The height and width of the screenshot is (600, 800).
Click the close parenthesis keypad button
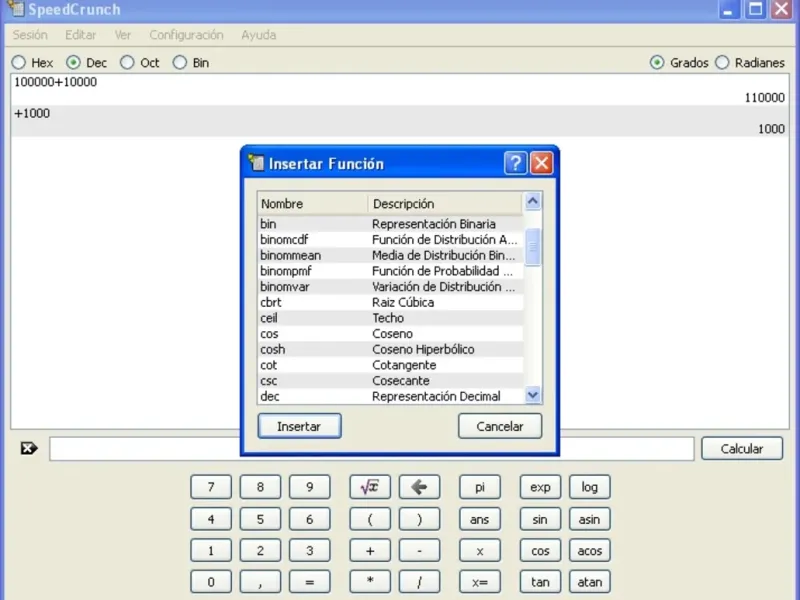(419, 519)
